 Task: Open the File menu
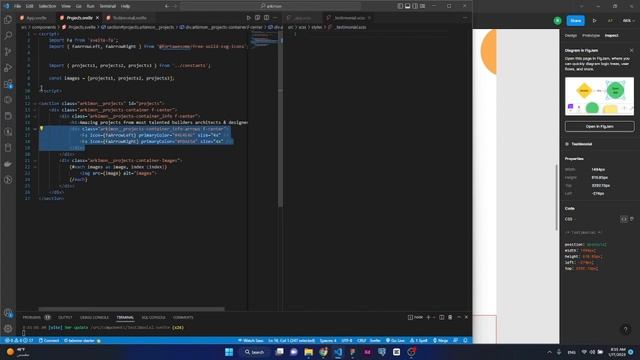point(18,6)
